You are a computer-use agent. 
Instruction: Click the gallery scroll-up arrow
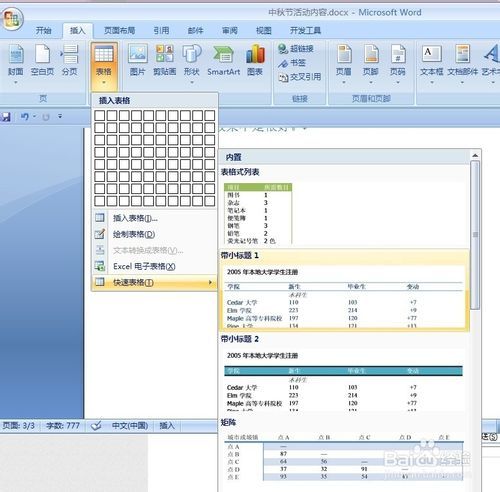pyautogui.click(x=475, y=155)
